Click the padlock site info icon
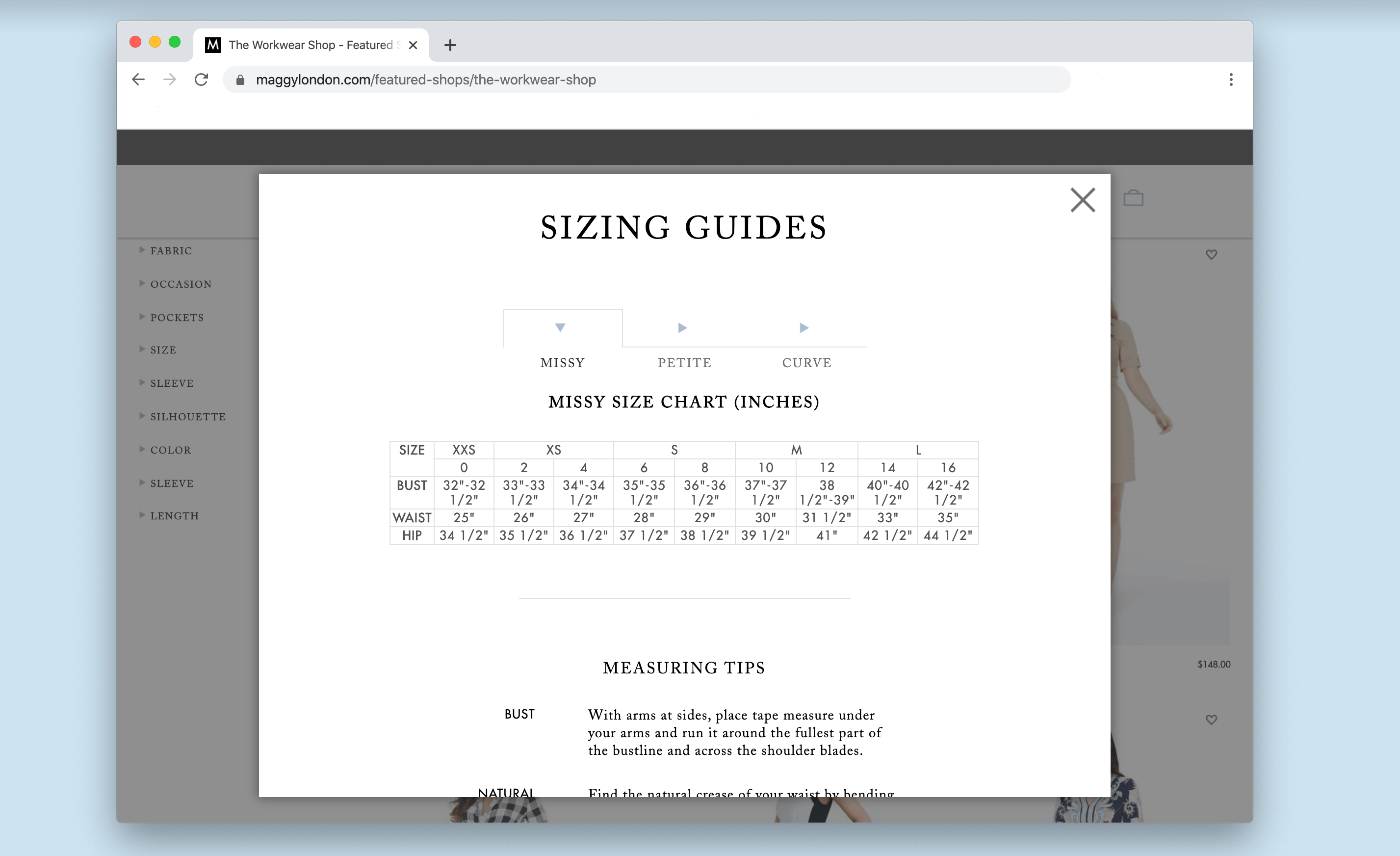Screen dimensions: 1400x856 tap(240, 80)
